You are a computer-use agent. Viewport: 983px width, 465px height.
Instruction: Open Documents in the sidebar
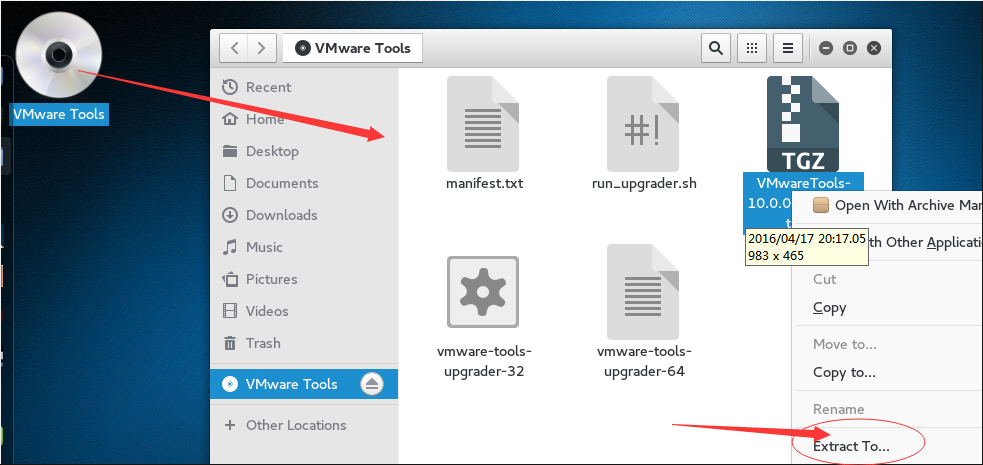(x=304, y=183)
